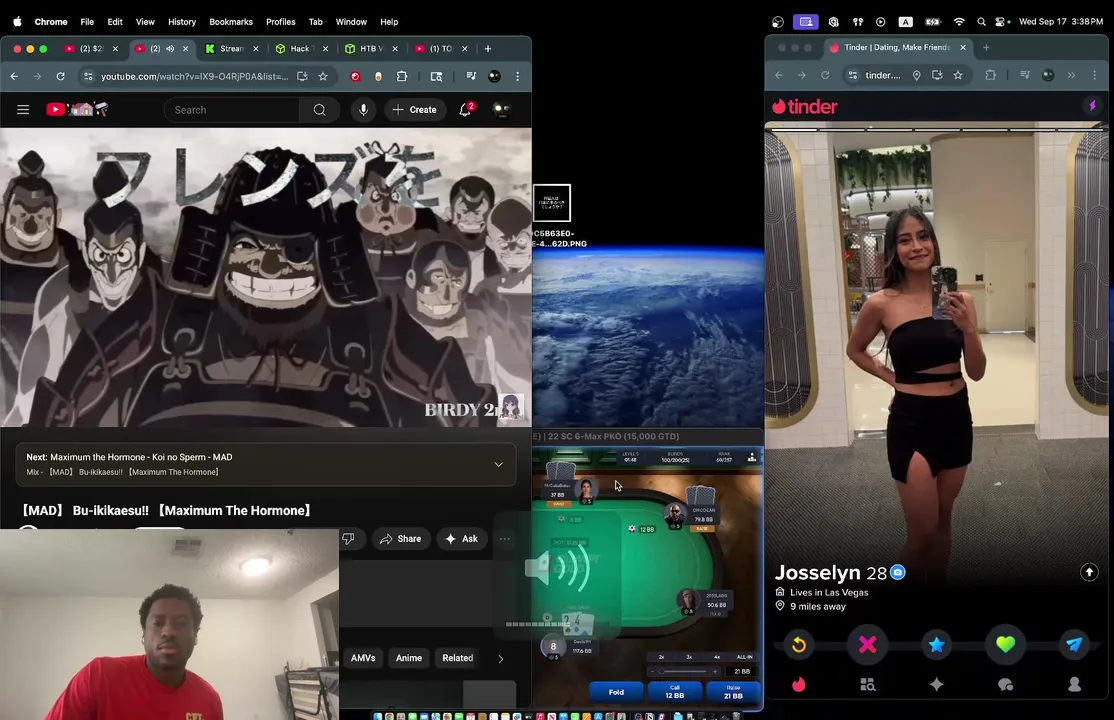Click the 21 BB bet amount field
This screenshot has height=720, width=1114.
tap(742, 671)
